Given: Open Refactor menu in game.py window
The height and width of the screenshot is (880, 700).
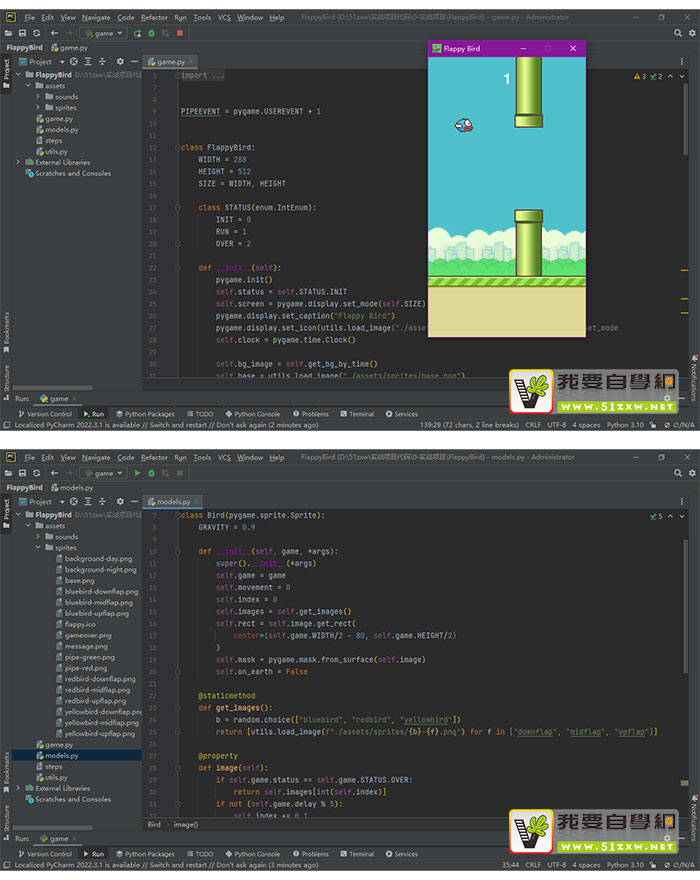Looking at the screenshot, I should tap(154, 17).
